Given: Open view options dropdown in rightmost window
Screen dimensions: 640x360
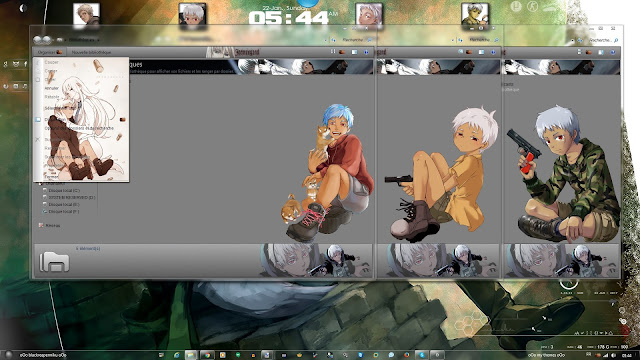Looking at the screenshot, I should (589, 52).
